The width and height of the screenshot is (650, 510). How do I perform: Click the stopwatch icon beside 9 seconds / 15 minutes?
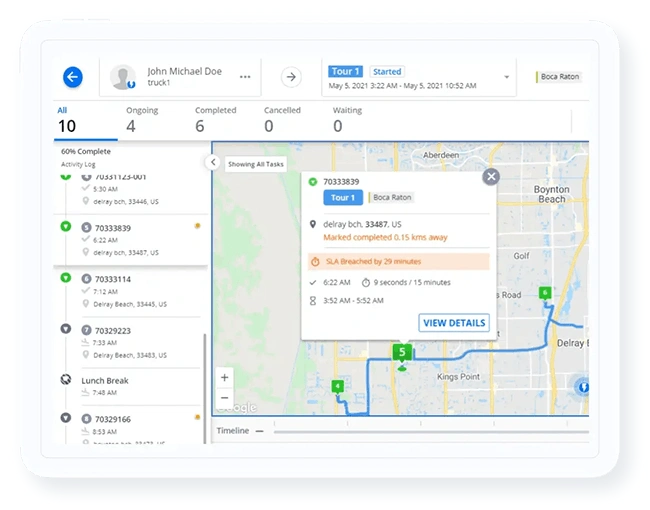pos(366,283)
